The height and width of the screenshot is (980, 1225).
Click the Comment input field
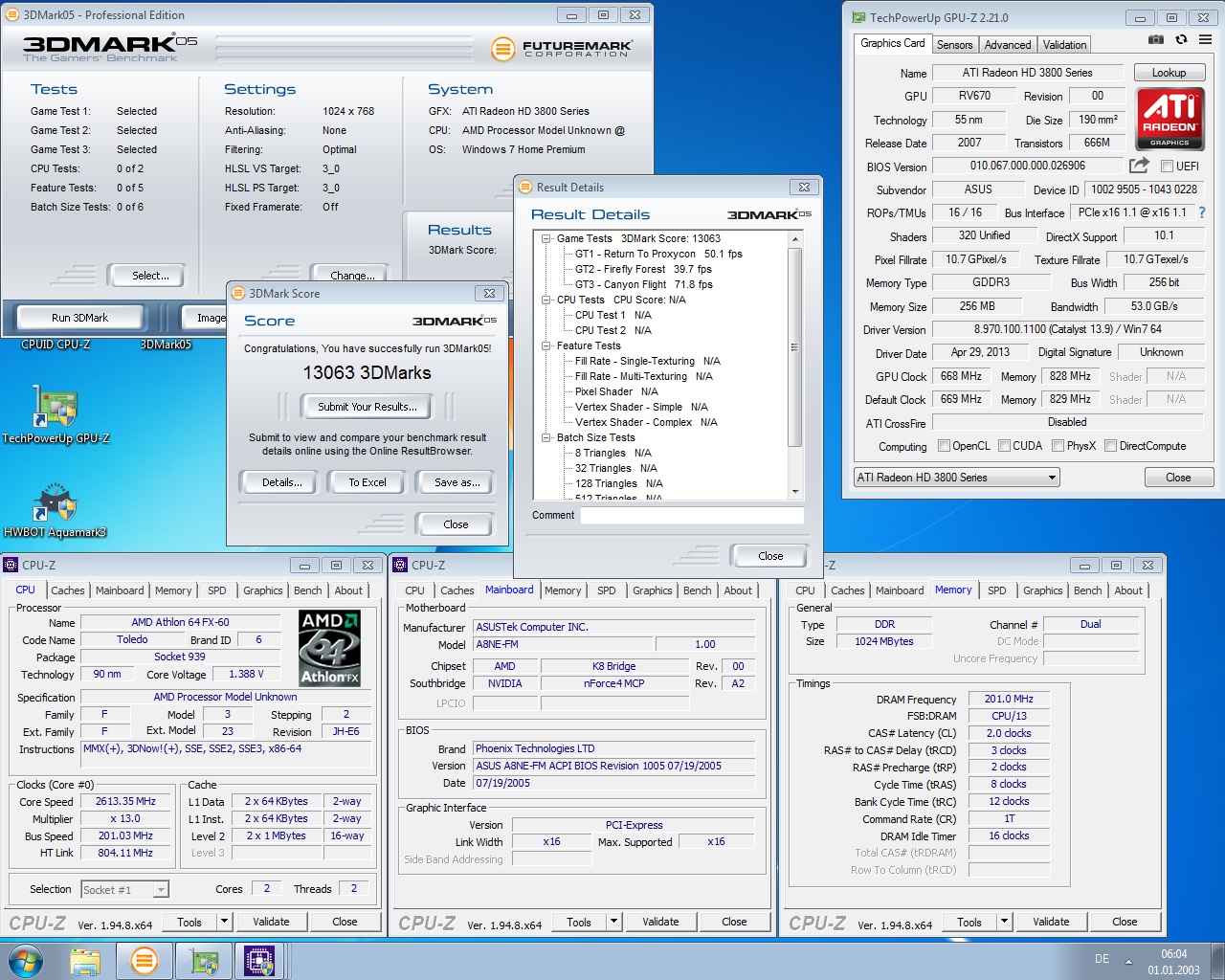click(x=692, y=515)
